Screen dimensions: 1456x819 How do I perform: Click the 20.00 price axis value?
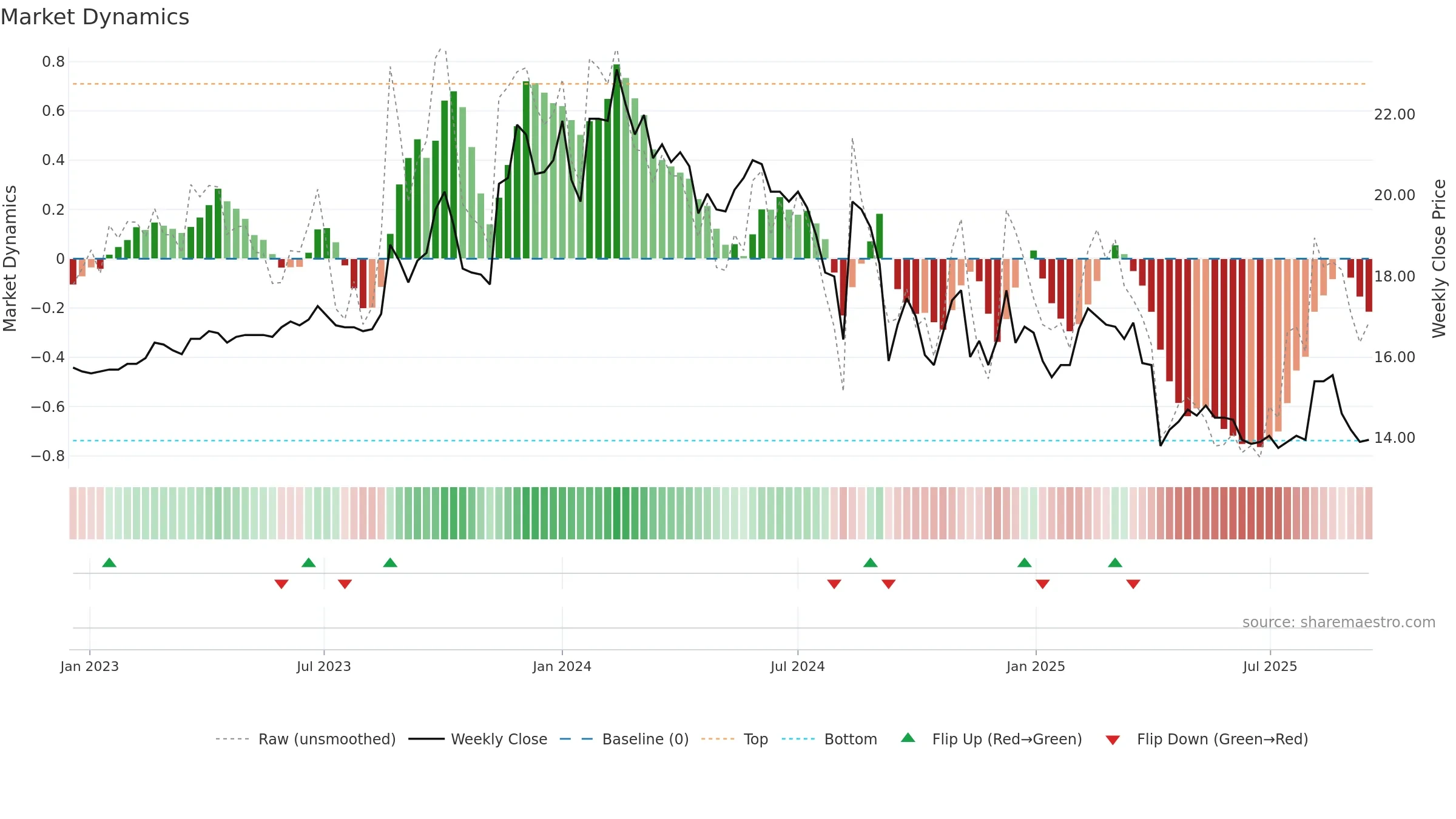pos(1395,195)
